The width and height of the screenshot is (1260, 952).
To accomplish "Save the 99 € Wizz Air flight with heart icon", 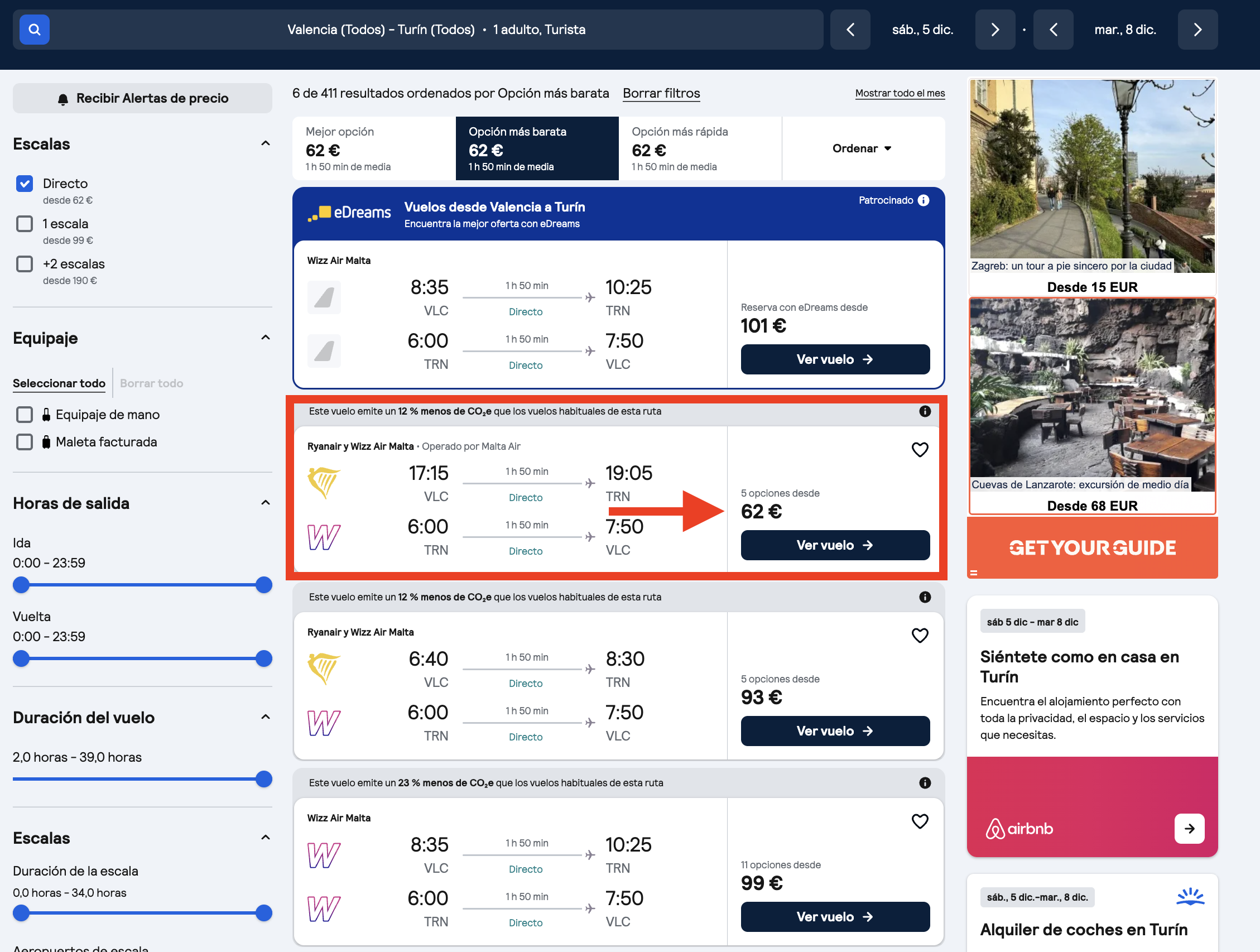I will tap(920, 821).
